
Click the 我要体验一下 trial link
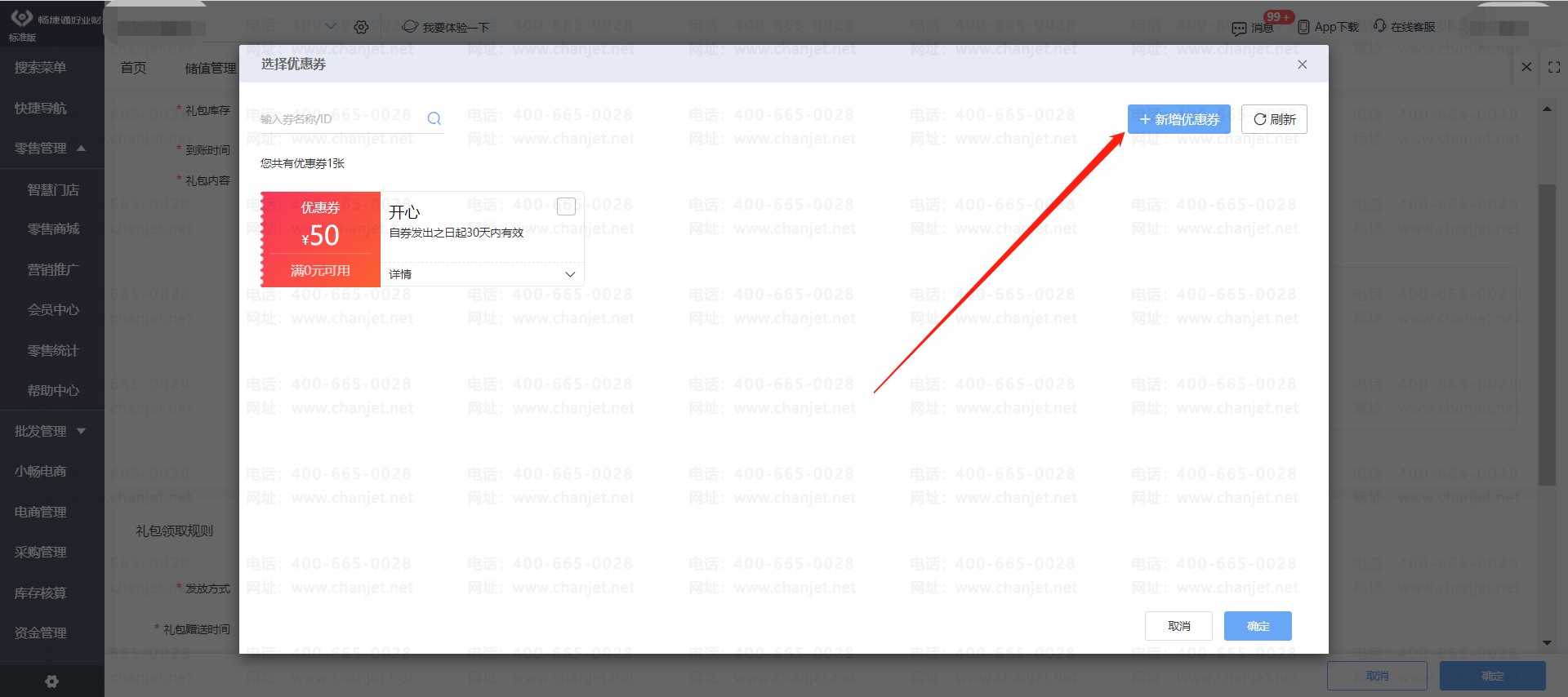[x=446, y=27]
